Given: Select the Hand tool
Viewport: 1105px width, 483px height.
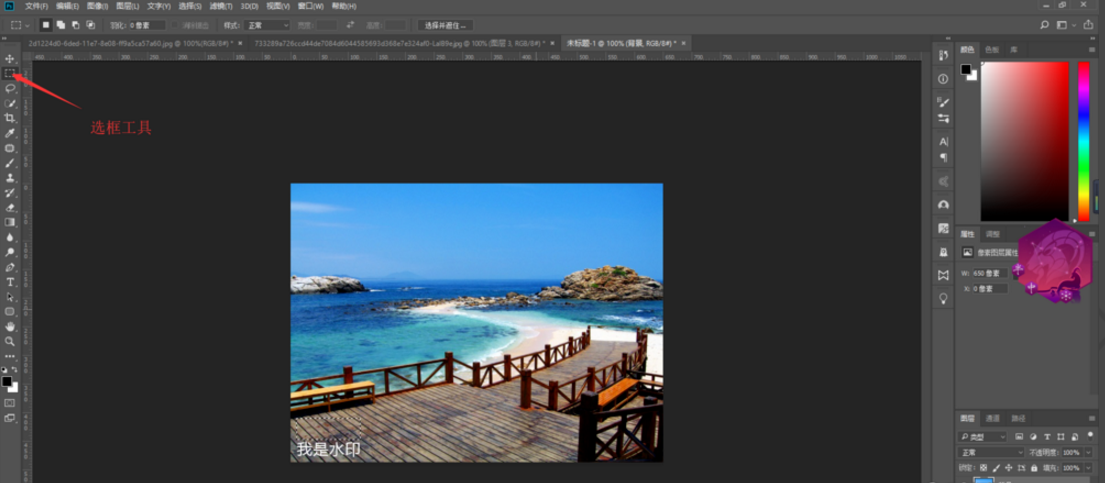Looking at the screenshot, I should (10, 326).
